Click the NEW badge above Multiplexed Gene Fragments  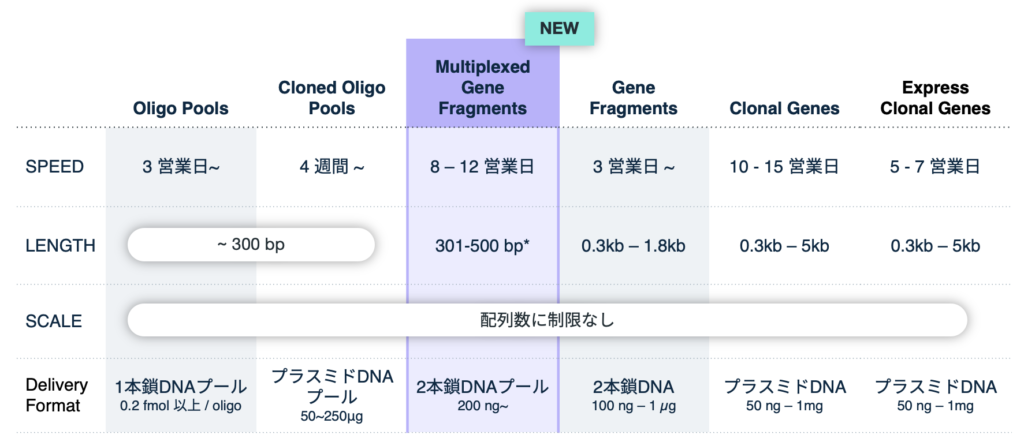560,29
